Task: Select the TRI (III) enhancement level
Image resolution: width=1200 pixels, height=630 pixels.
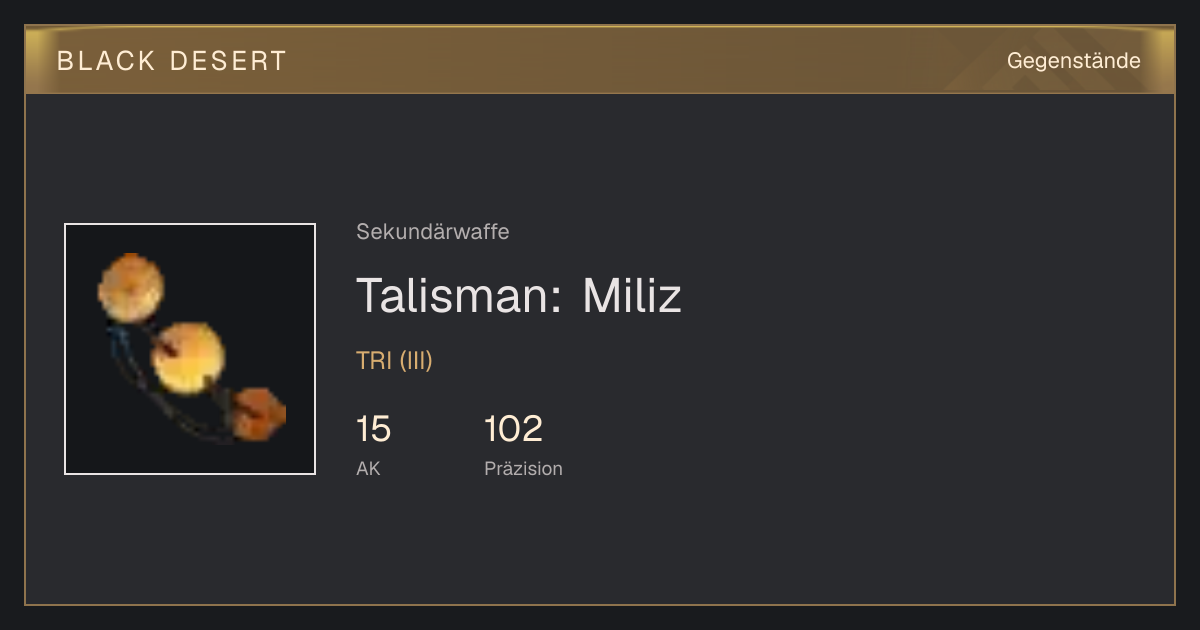Action: (x=394, y=361)
